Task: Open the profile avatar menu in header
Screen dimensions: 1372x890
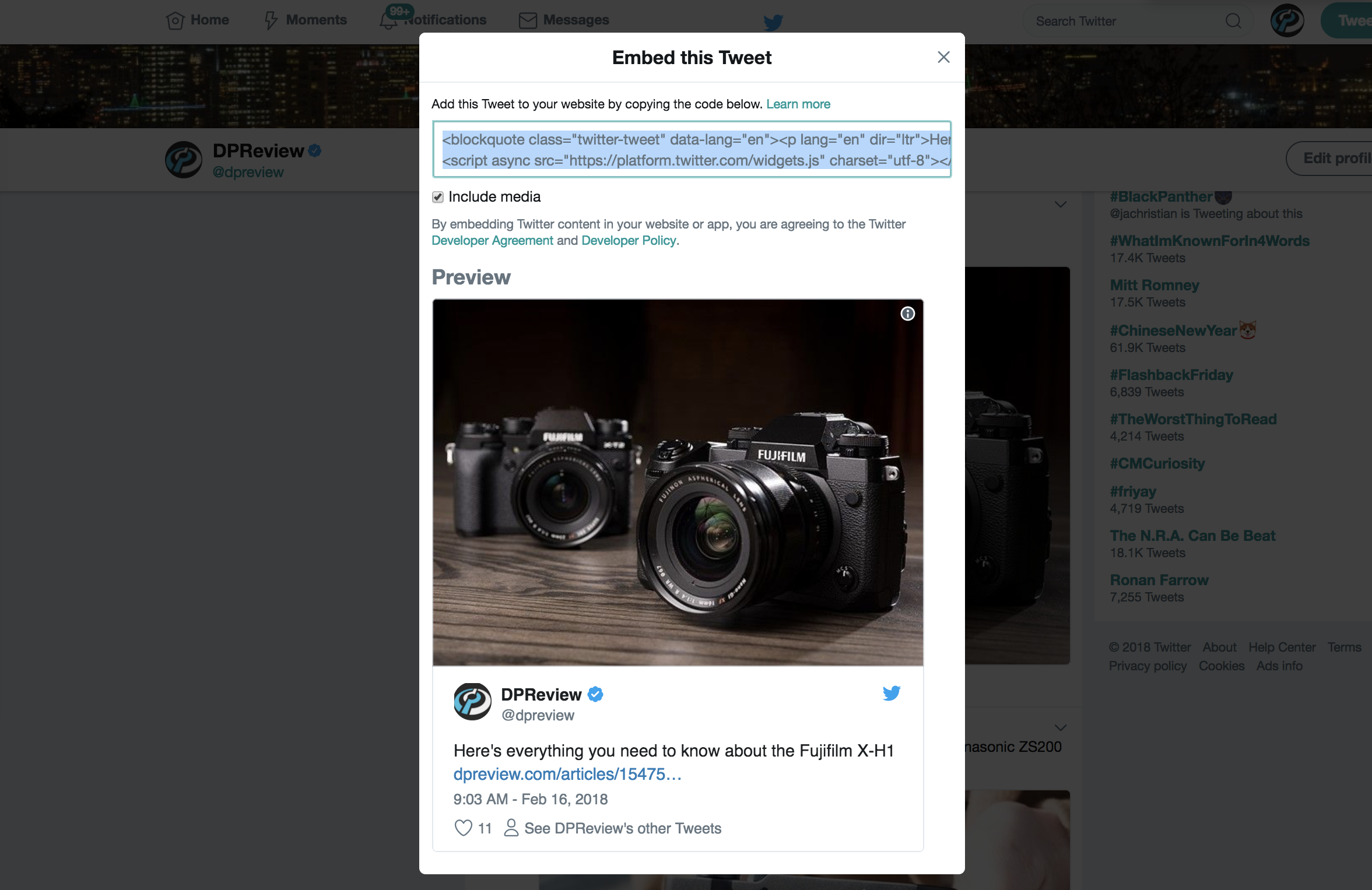Action: [x=1287, y=20]
